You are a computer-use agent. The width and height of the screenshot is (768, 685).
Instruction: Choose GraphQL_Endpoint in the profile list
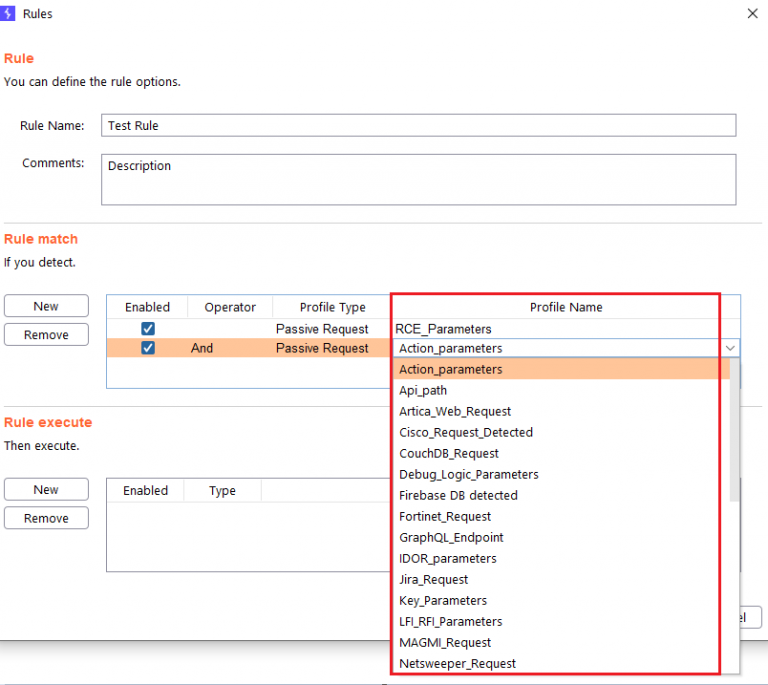[451, 537]
